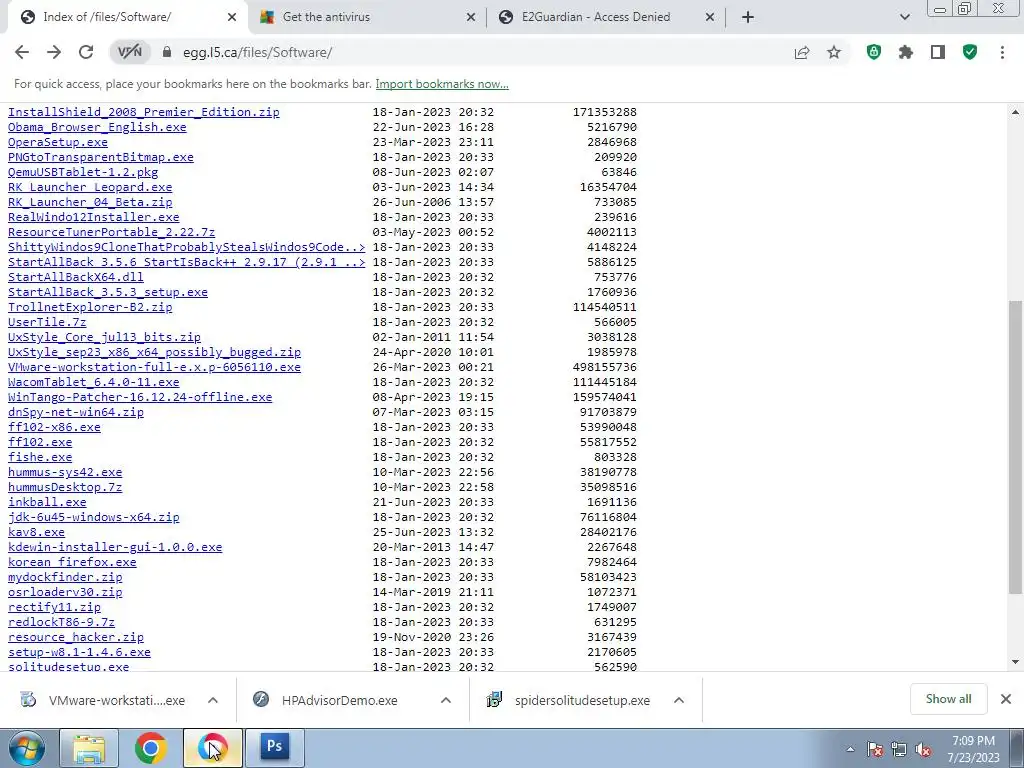Image resolution: width=1024 pixels, height=768 pixels.
Task: Click Import bookmarks now link
Action: [x=442, y=84]
